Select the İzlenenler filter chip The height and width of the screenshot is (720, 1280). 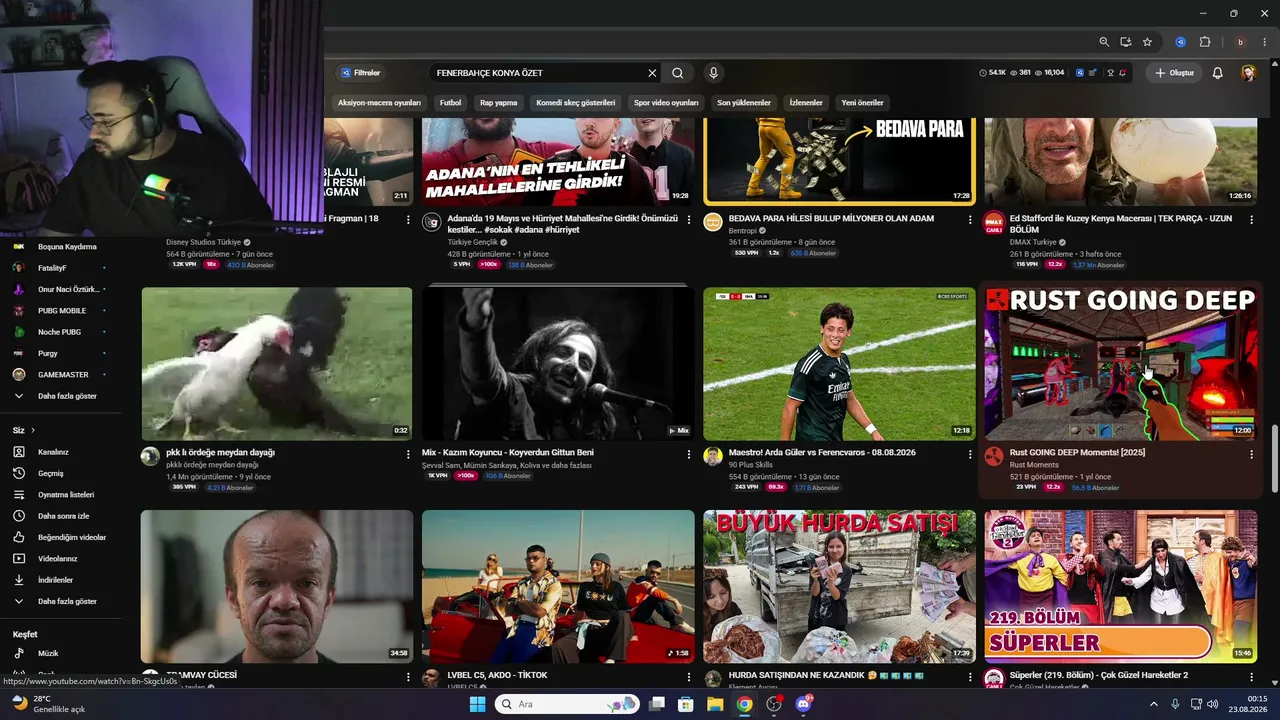click(x=806, y=103)
